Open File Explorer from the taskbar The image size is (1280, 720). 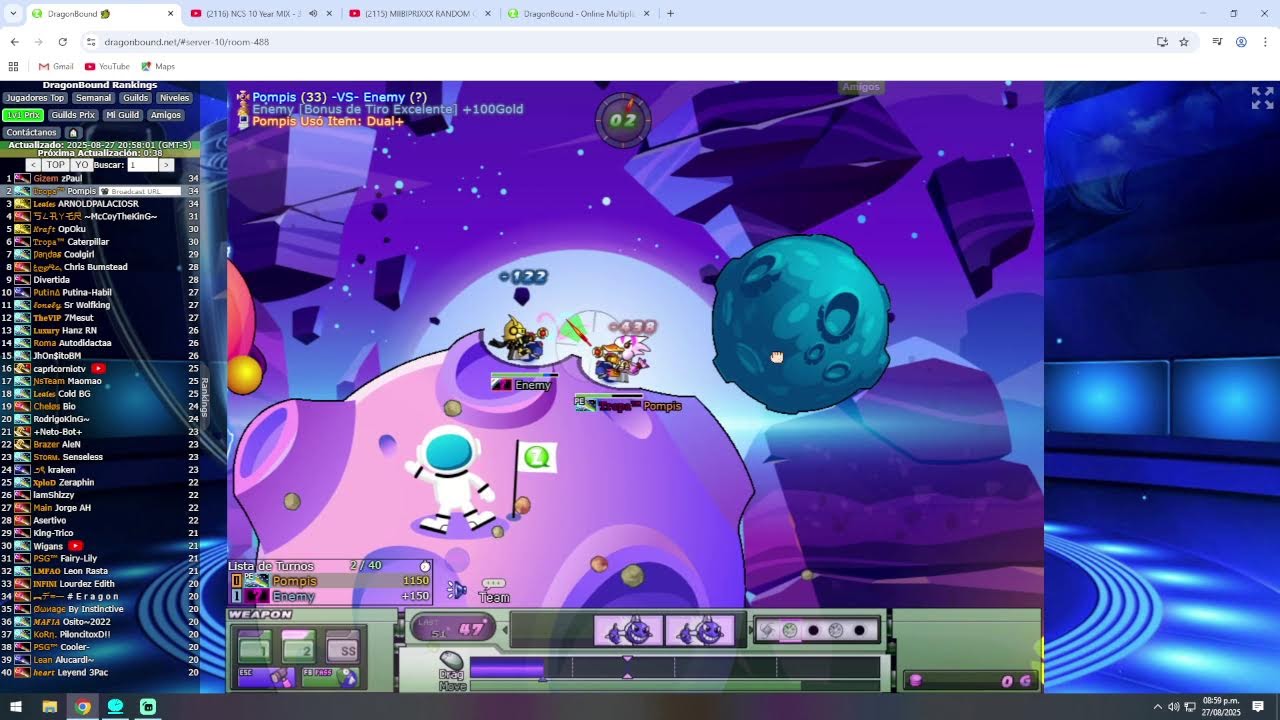[x=49, y=707]
